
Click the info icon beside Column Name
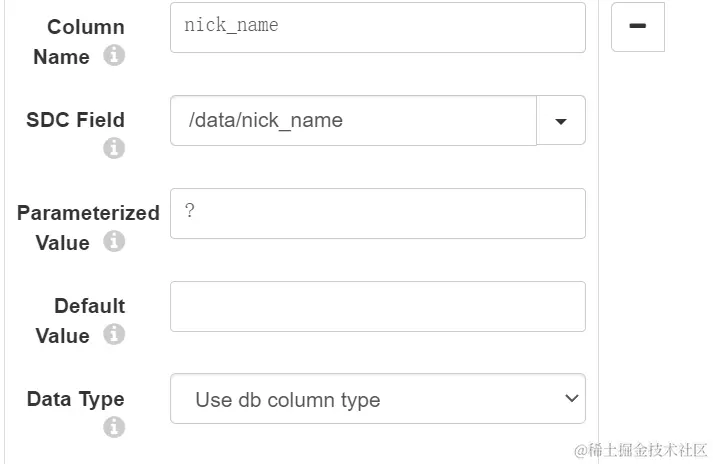(x=114, y=56)
